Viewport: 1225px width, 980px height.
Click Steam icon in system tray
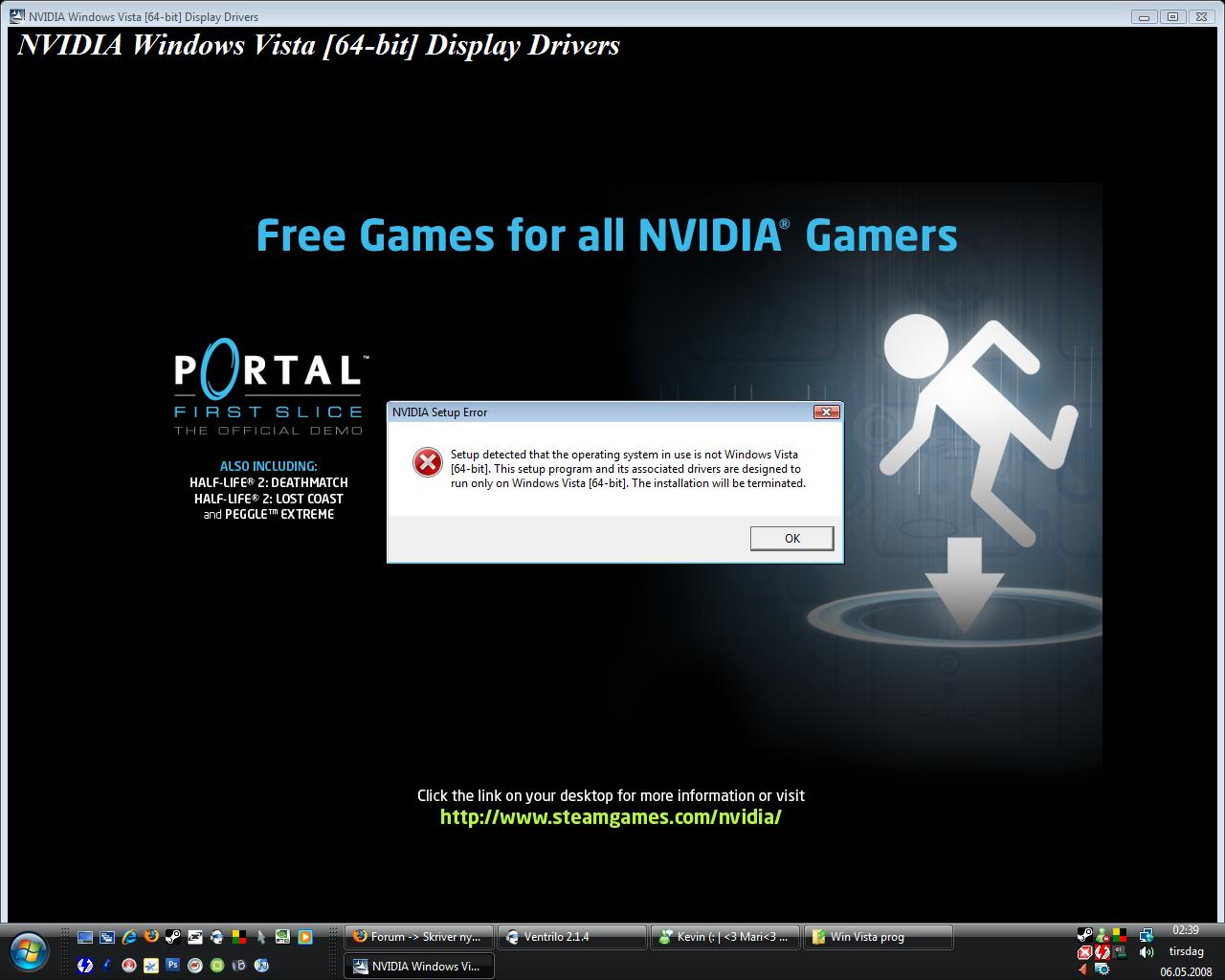pos(1085,934)
